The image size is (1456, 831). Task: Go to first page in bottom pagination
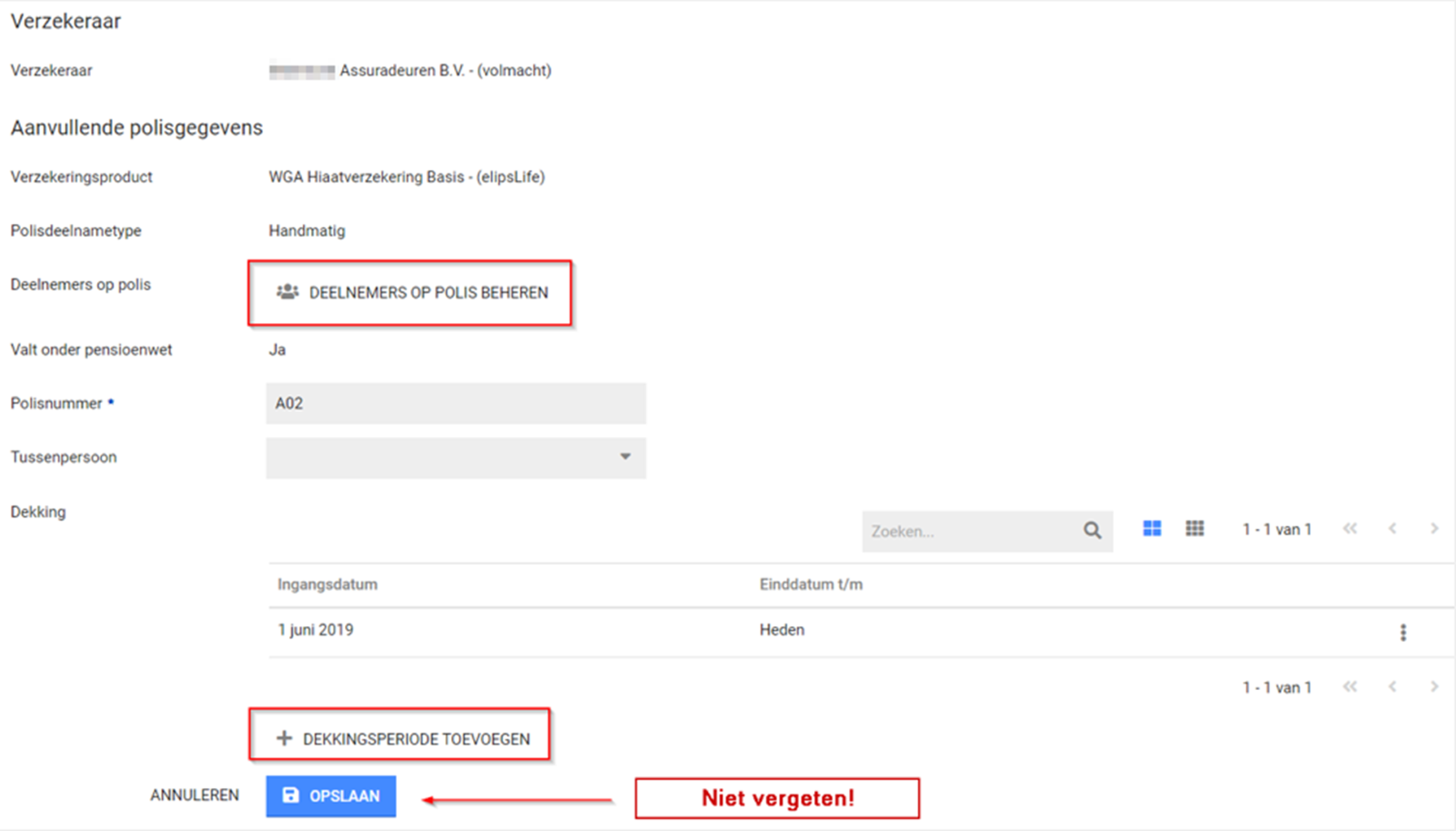1350,687
